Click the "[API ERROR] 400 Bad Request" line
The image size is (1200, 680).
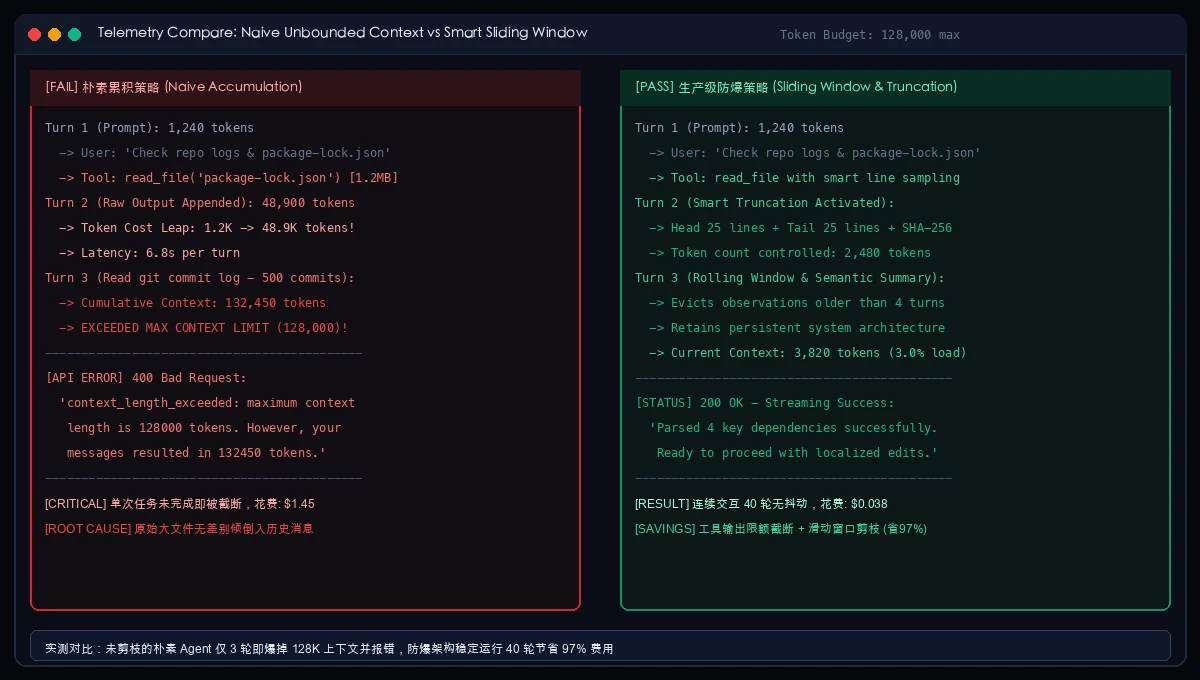[146, 378]
